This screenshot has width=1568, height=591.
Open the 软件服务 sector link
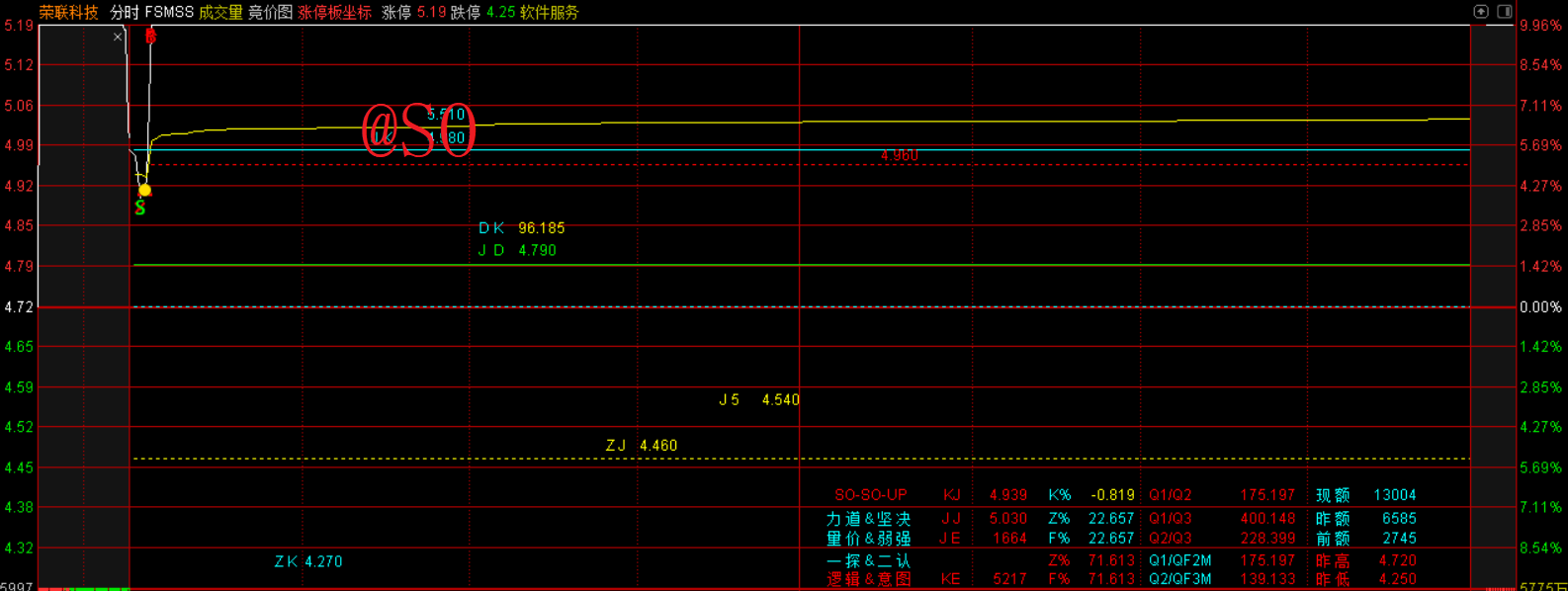(550, 12)
